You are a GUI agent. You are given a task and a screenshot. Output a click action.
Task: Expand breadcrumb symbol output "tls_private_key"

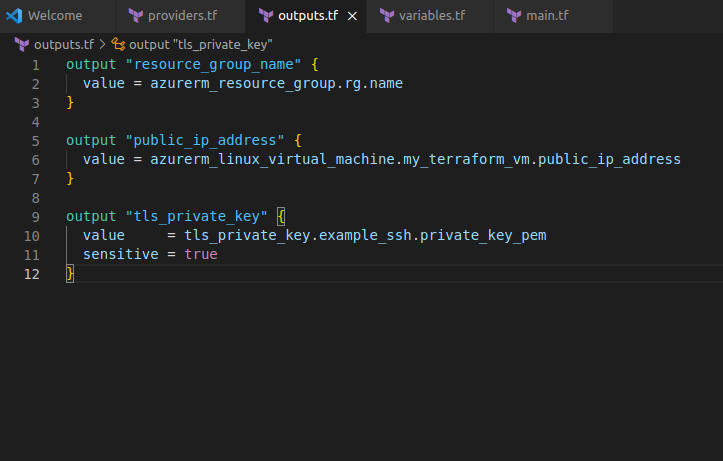click(201, 45)
